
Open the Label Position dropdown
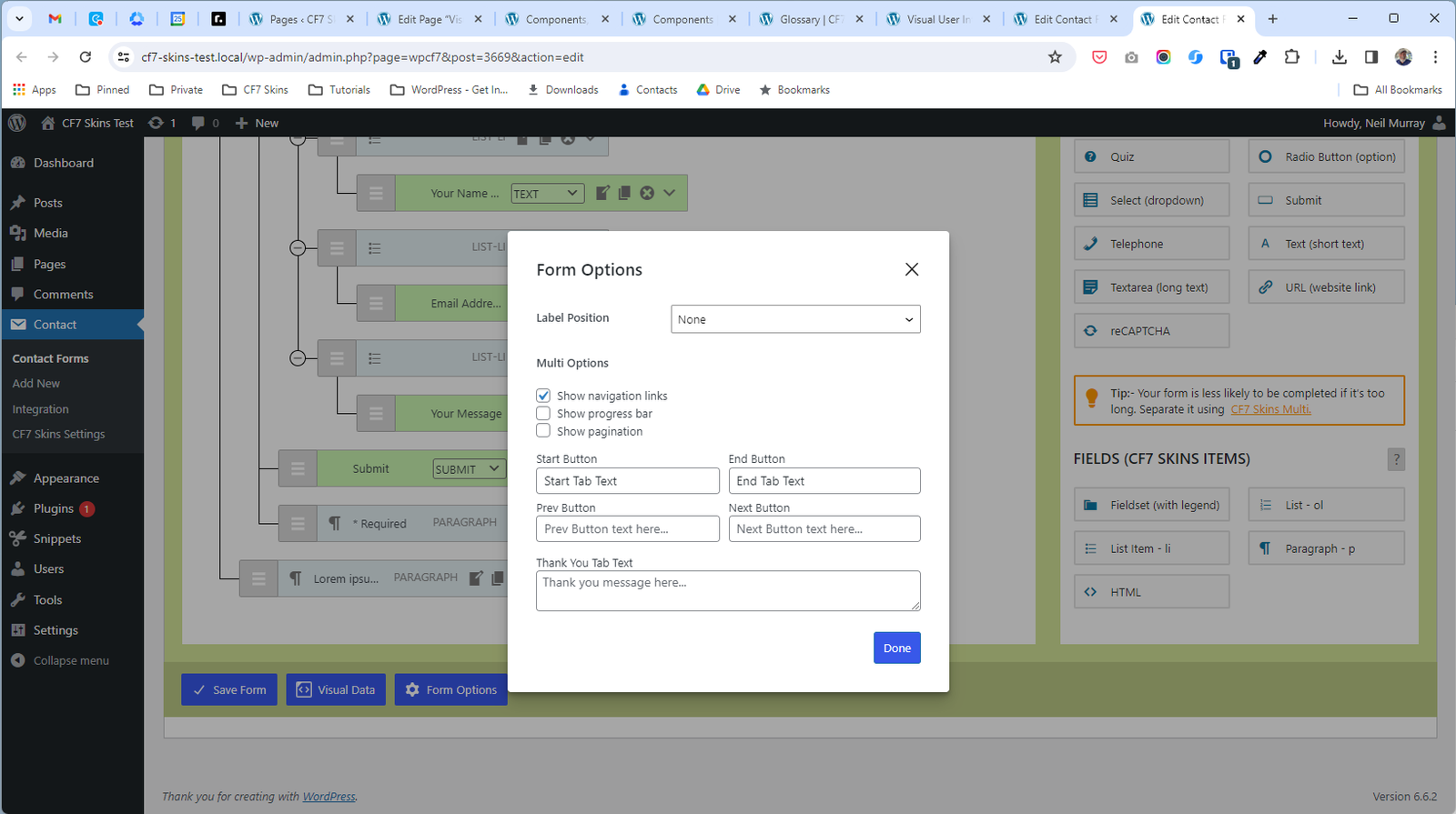coord(795,319)
